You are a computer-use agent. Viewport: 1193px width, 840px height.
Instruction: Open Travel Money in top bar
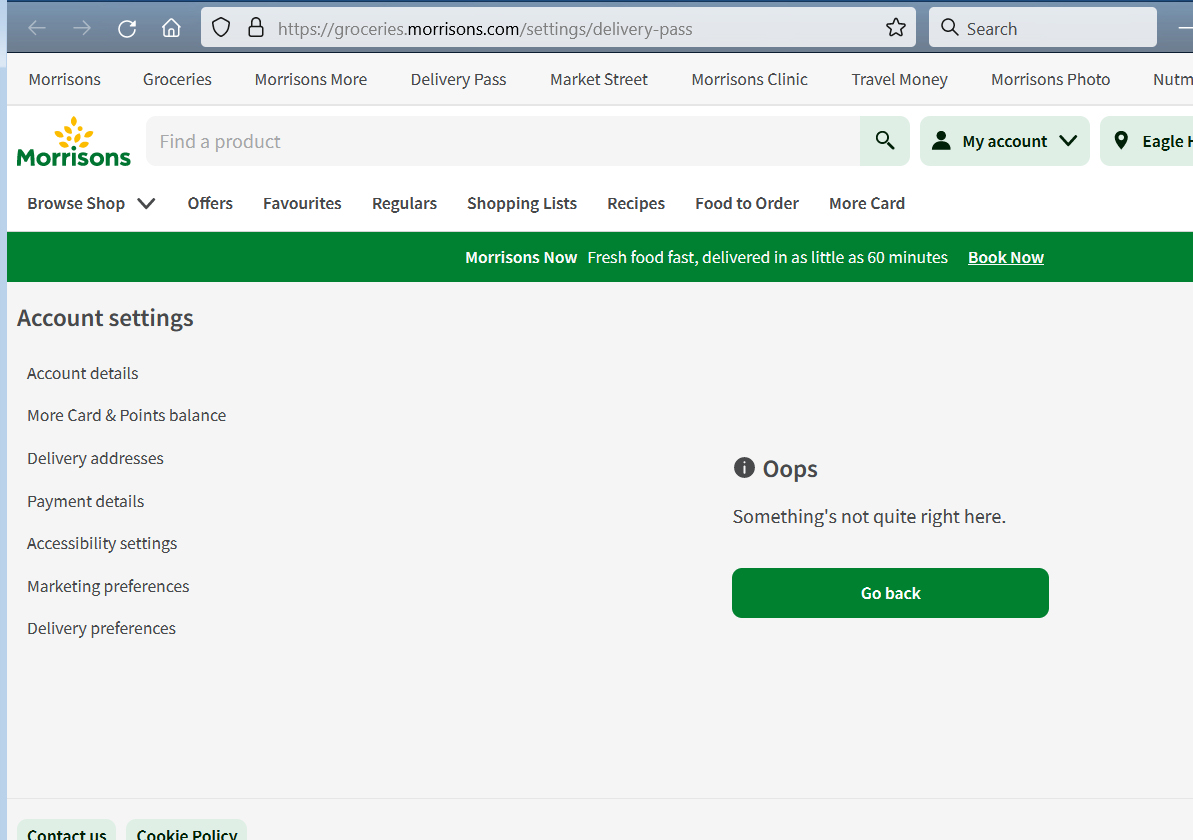point(899,79)
